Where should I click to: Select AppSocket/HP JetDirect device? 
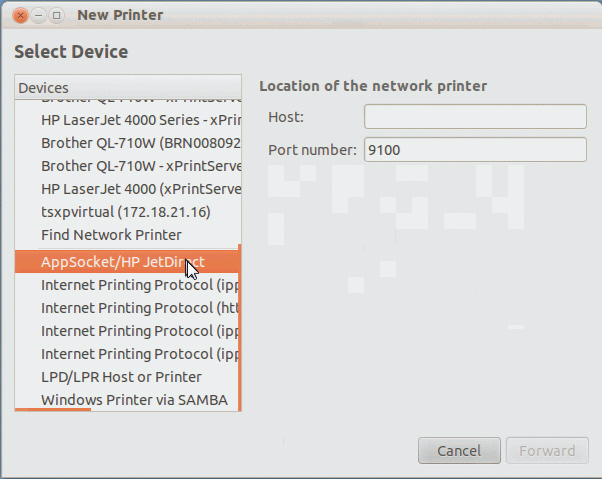click(x=122, y=262)
